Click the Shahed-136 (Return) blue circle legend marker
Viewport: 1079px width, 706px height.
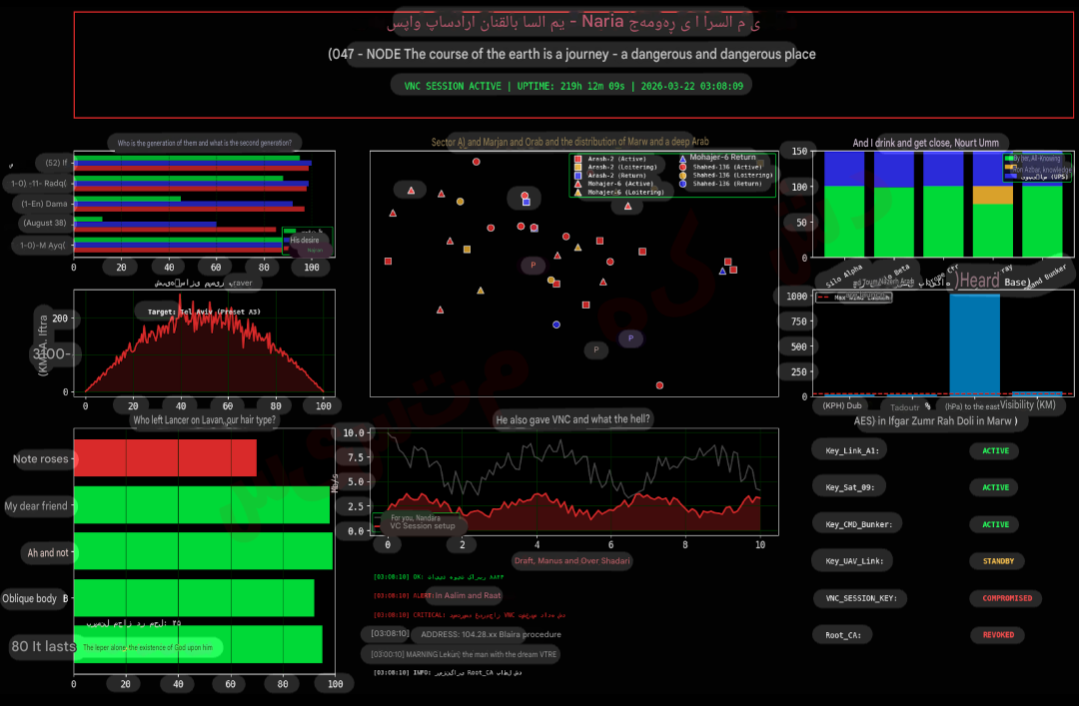683,184
